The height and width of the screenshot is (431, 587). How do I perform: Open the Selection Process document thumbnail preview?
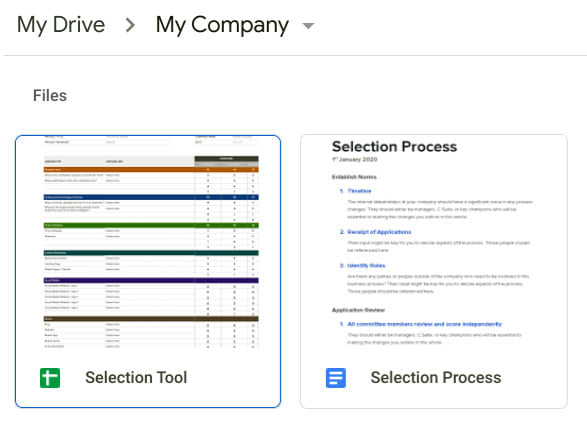434,242
